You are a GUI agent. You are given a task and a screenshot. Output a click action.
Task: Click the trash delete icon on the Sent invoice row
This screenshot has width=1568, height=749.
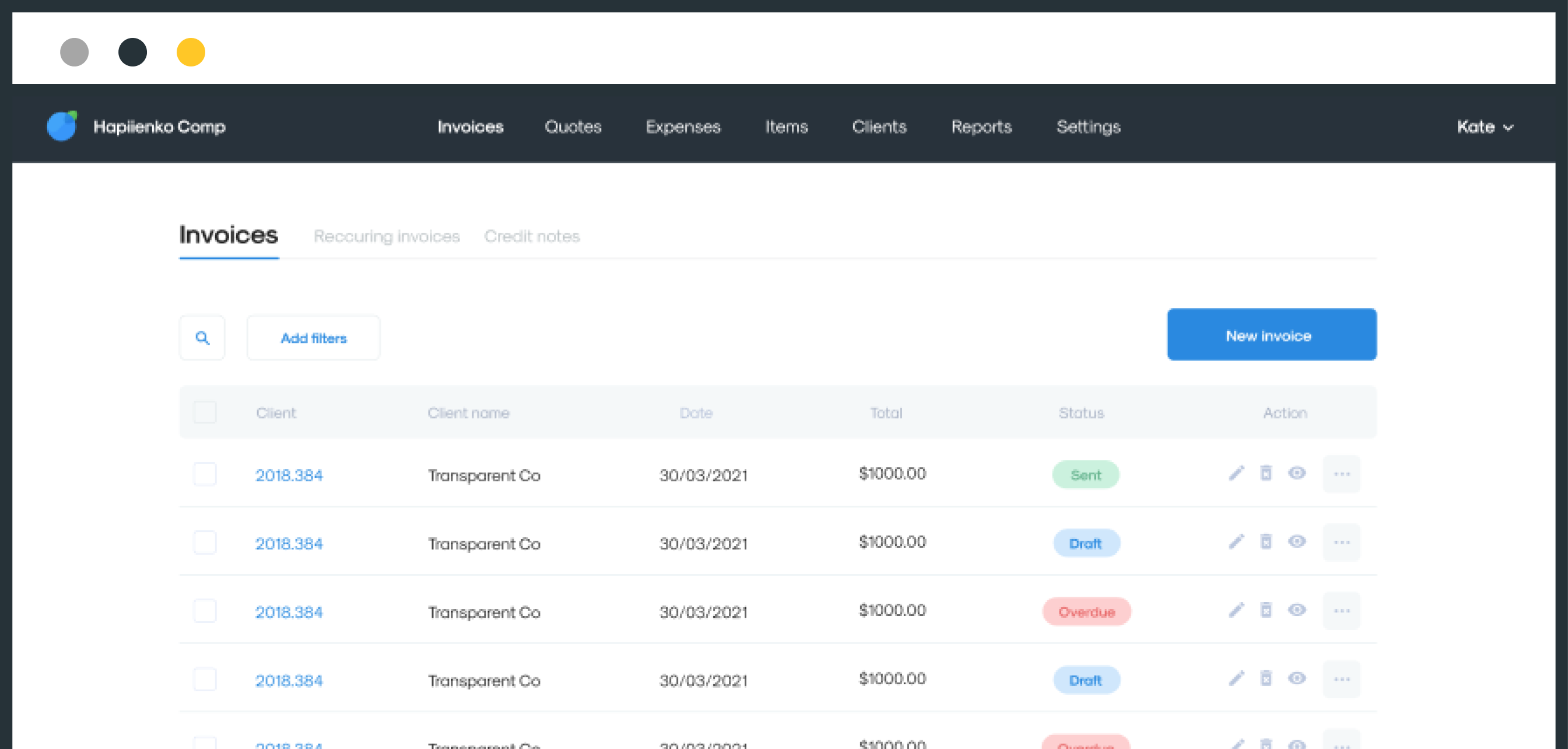tap(1266, 473)
